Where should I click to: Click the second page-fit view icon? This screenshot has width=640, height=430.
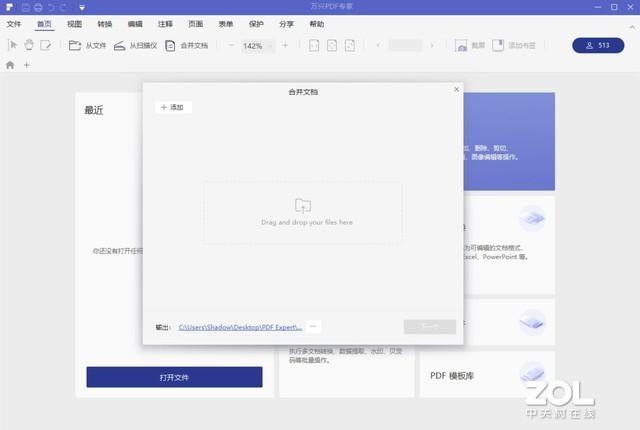332,45
